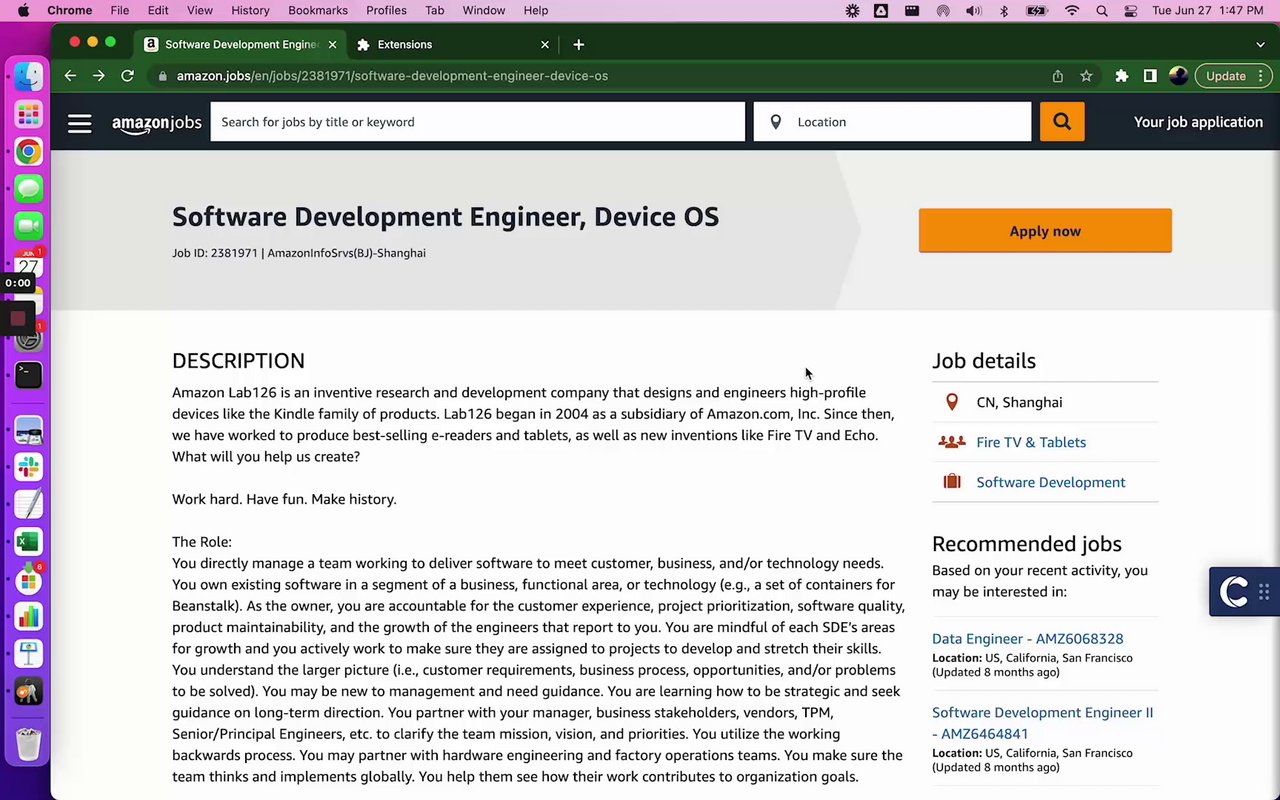The height and width of the screenshot is (800, 1280).
Task: Open the hamburger navigation menu
Action: pos(80,123)
